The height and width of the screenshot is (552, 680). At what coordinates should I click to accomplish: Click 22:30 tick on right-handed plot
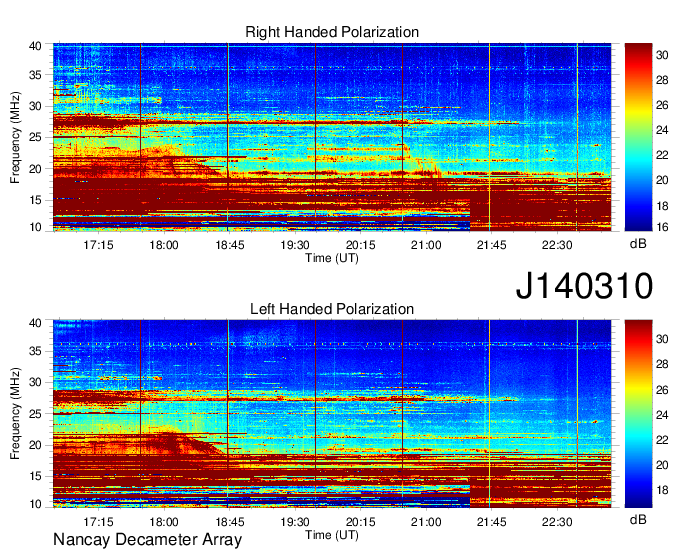click(x=557, y=245)
